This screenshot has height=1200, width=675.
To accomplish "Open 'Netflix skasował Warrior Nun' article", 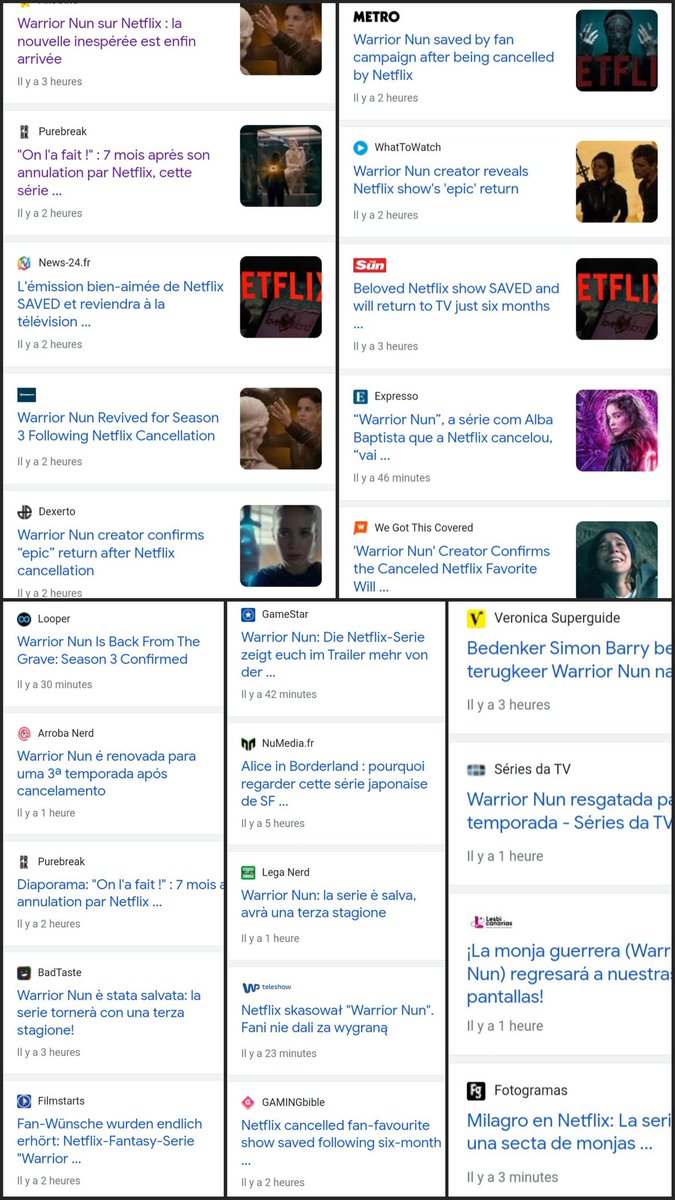I will coord(337,1018).
